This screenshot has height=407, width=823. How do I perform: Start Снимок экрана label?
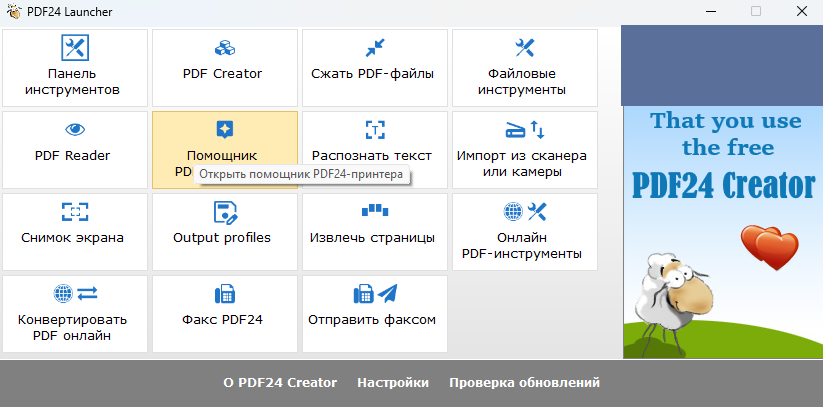(72, 237)
